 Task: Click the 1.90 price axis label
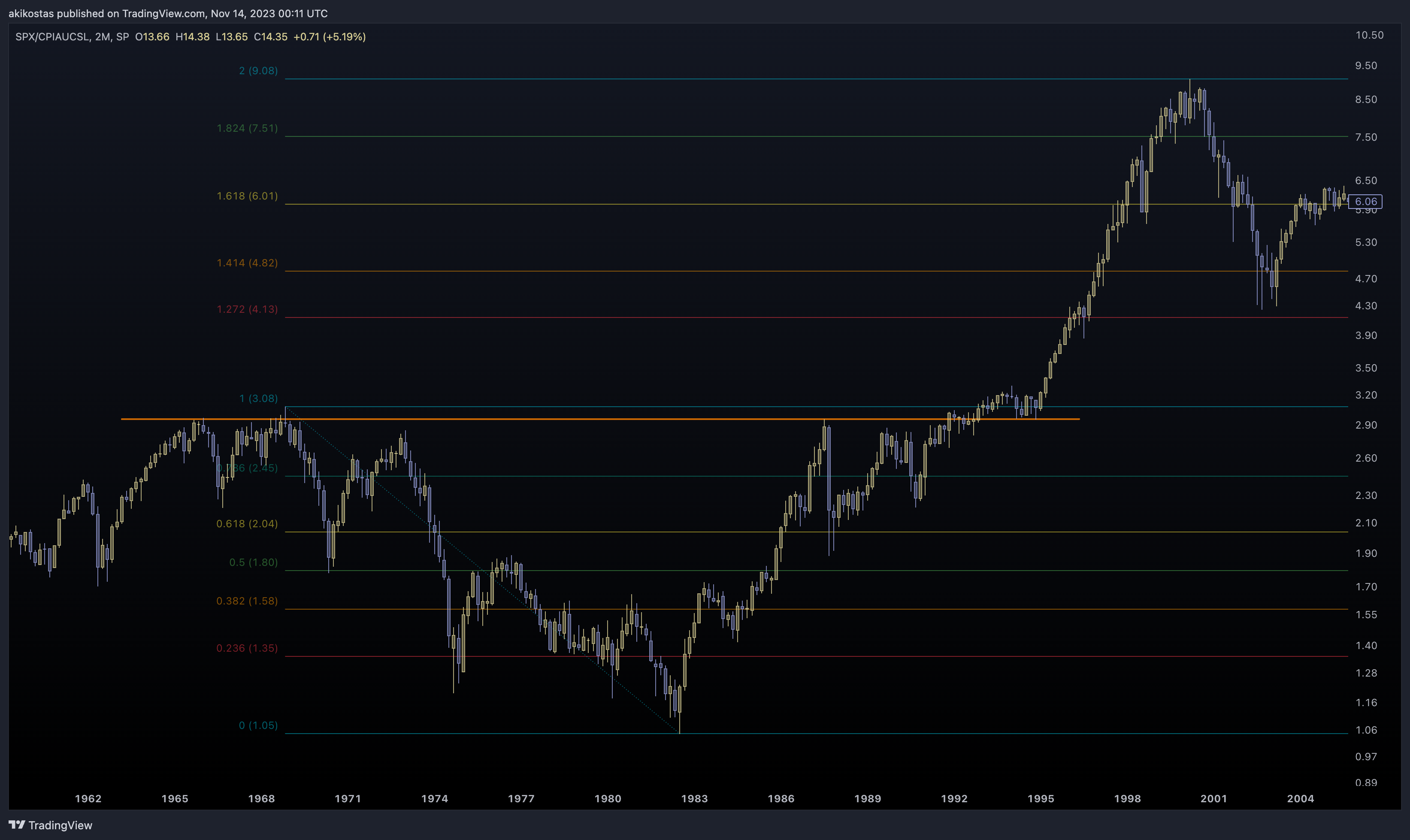click(1366, 553)
